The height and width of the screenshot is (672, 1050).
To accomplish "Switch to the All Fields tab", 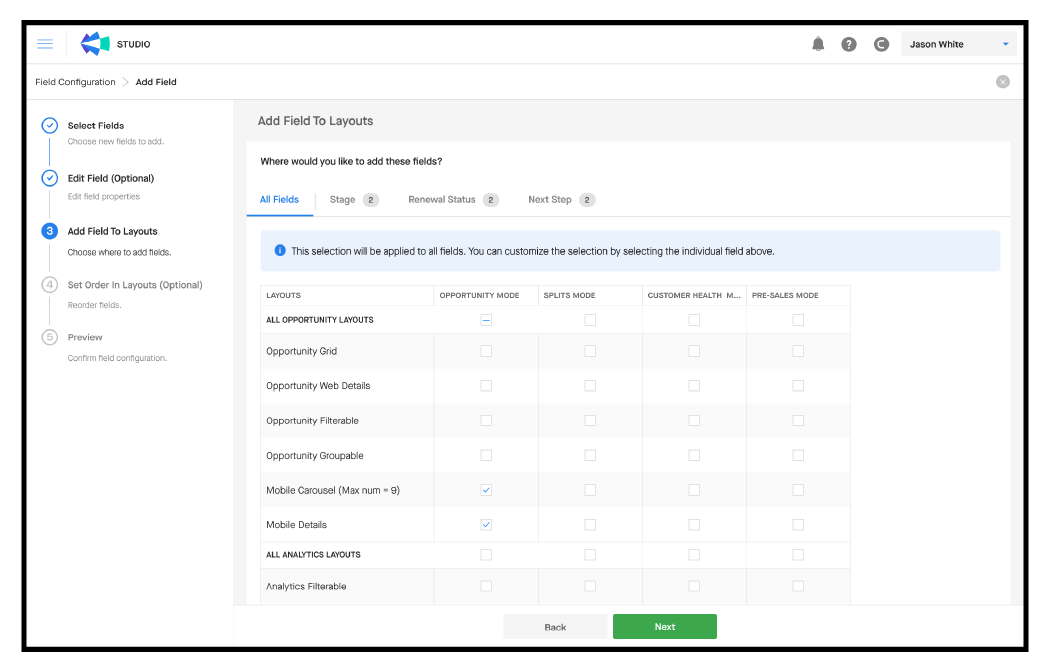I will (279, 199).
